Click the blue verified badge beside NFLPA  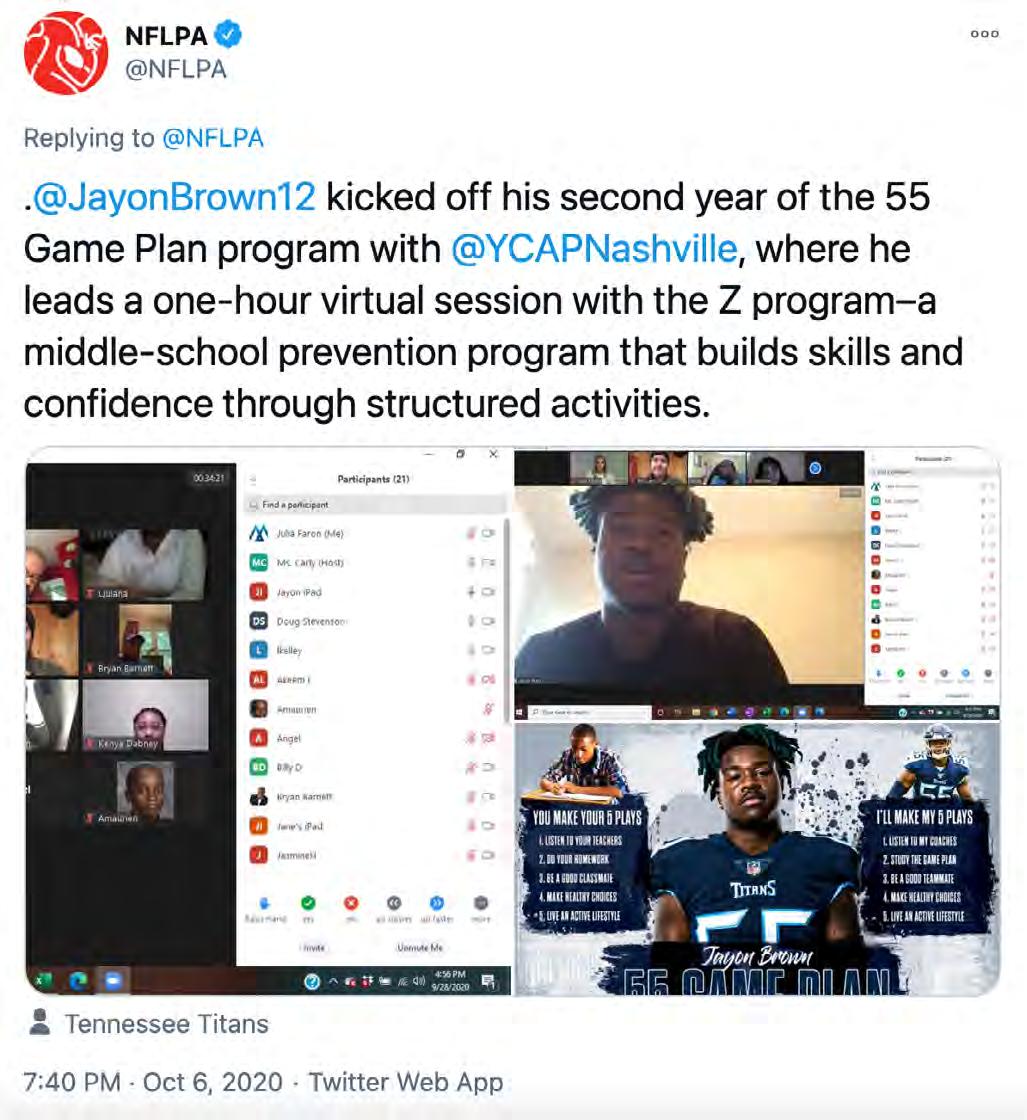[x=229, y=34]
